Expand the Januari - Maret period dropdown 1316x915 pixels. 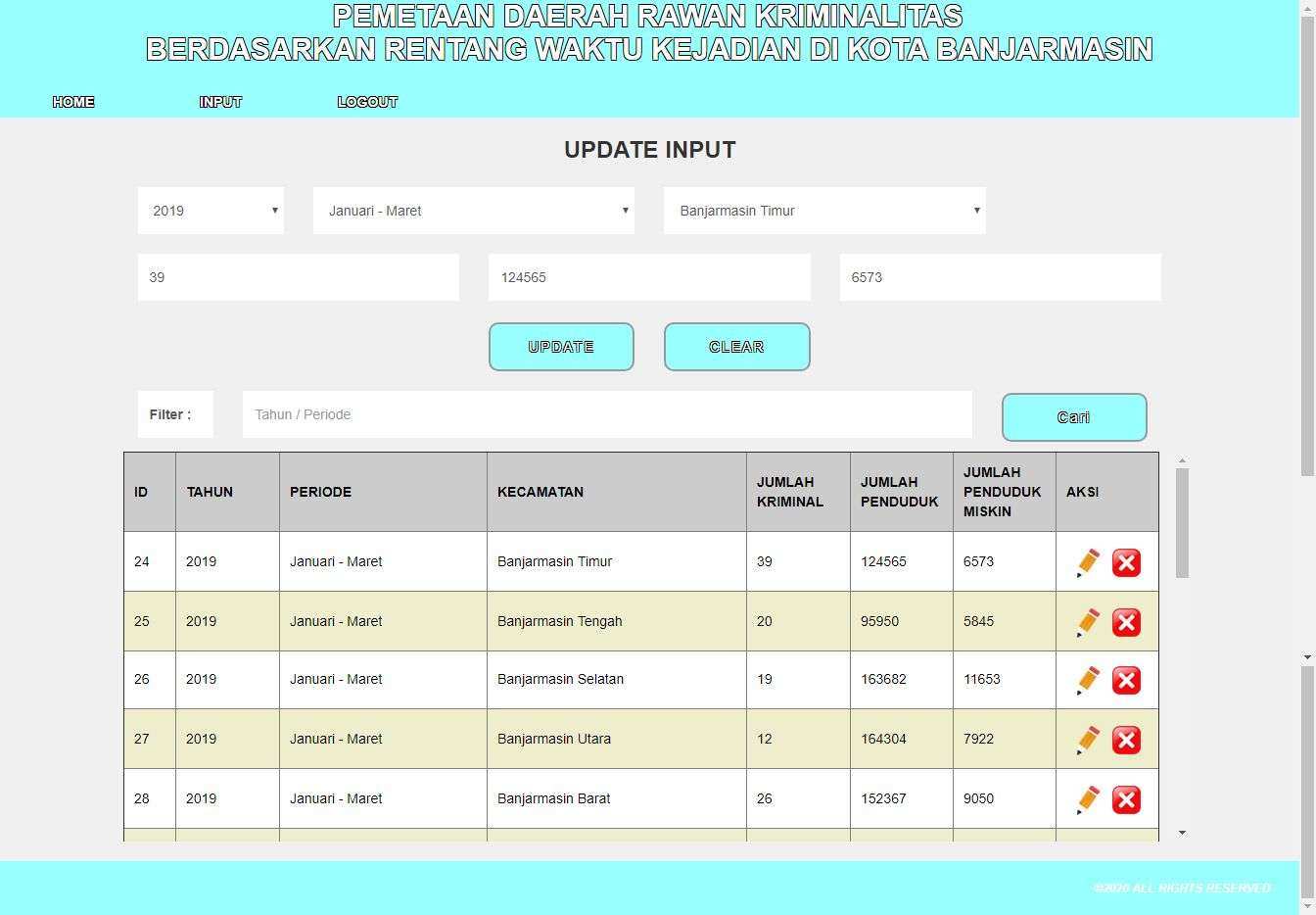pos(474,211)
